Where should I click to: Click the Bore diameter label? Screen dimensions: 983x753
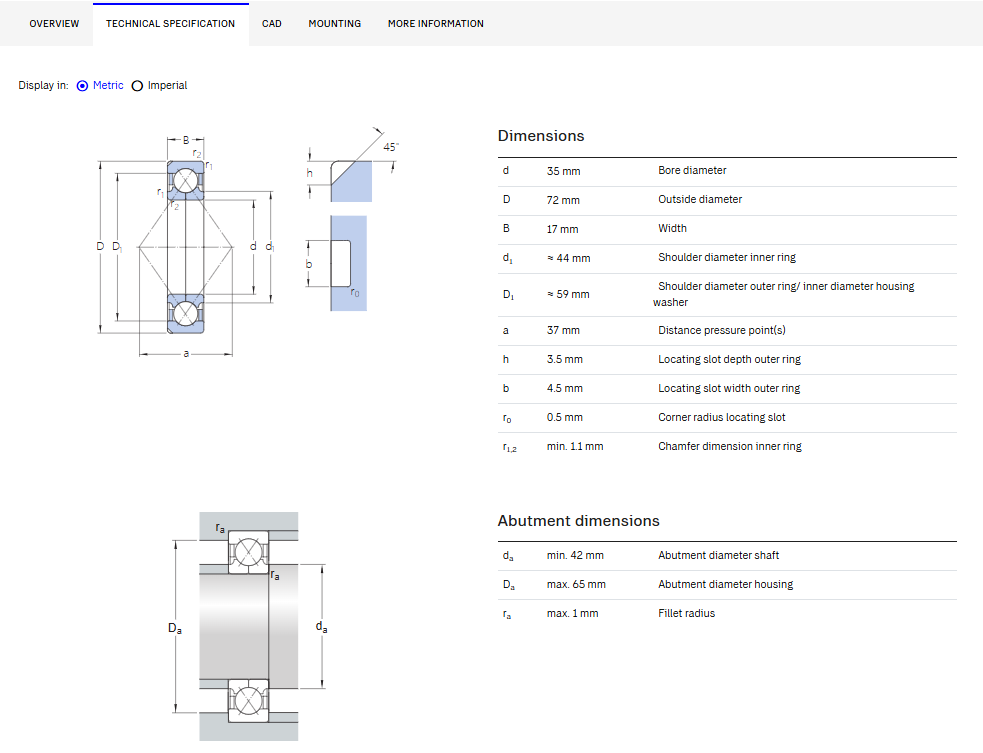tap(692, 170)
